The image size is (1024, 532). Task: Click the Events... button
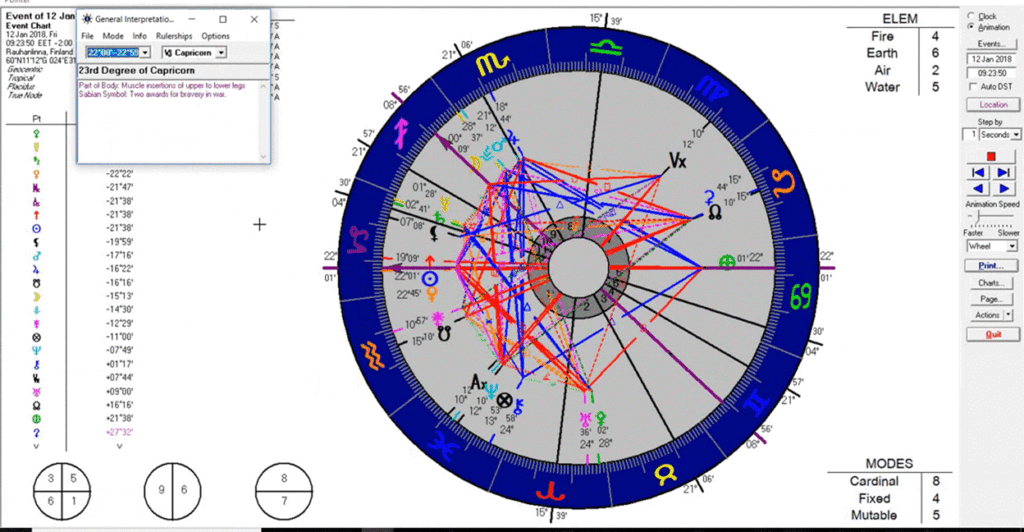[991, 44]
